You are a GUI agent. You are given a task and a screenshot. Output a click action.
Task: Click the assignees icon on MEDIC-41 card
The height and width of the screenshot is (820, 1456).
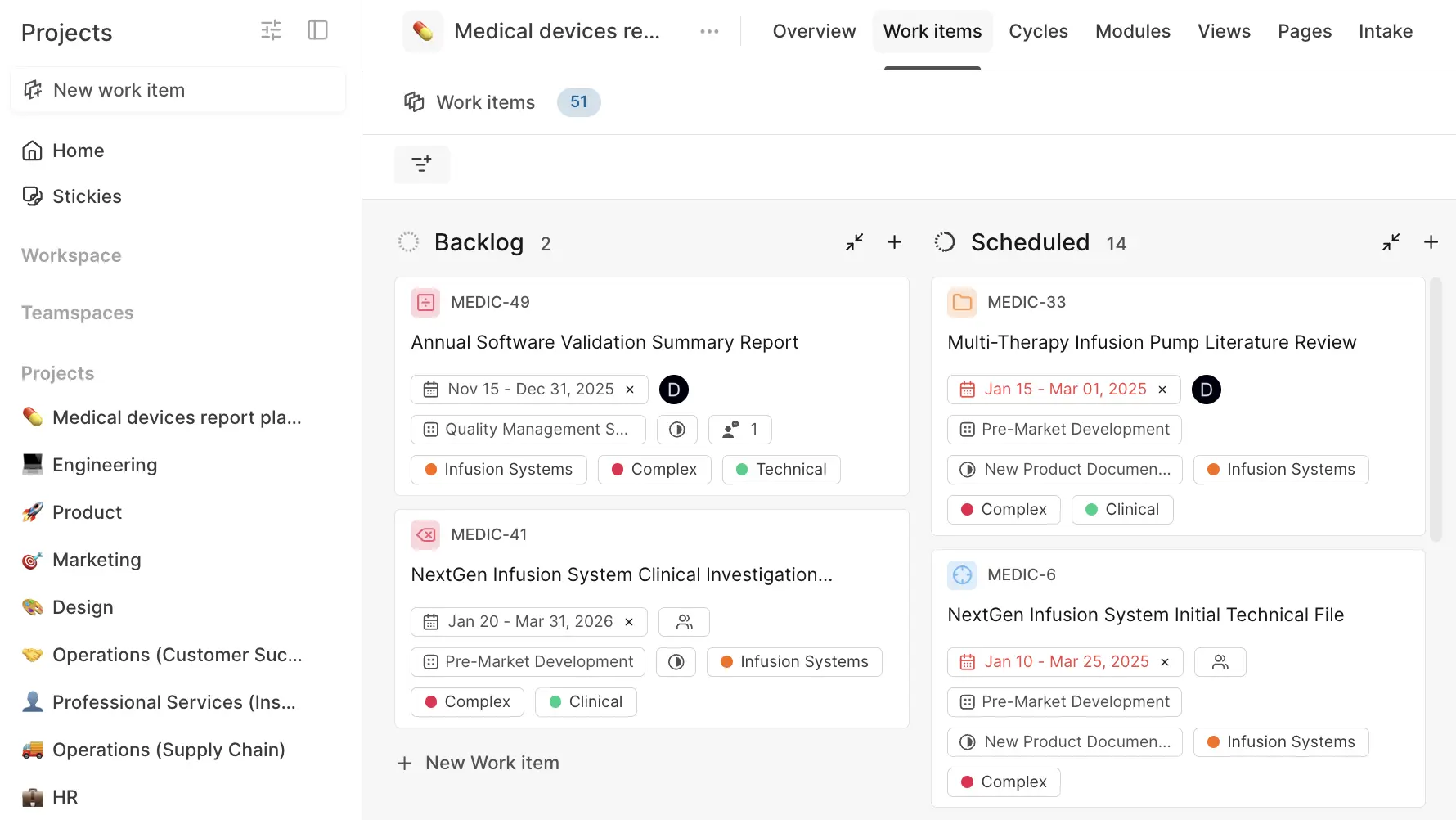(x=684, y=622)
